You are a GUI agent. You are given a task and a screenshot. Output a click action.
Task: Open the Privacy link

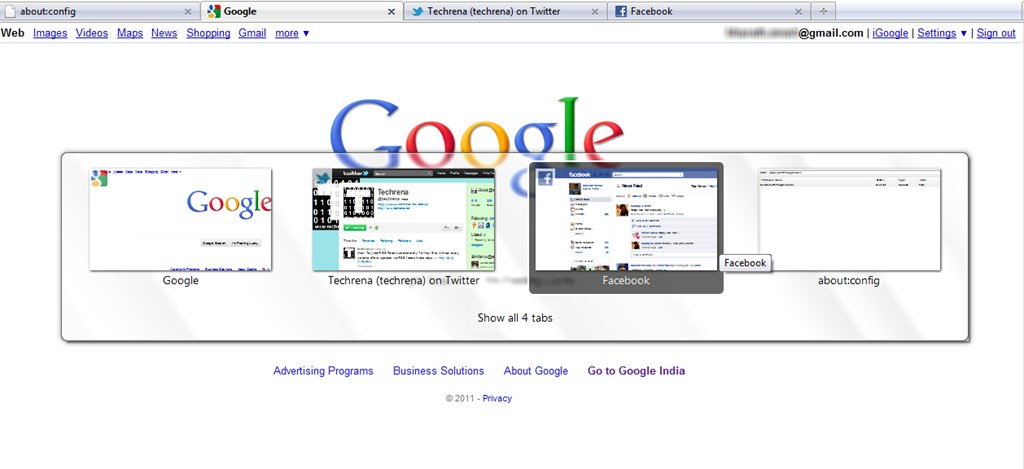tap(497, 398)
